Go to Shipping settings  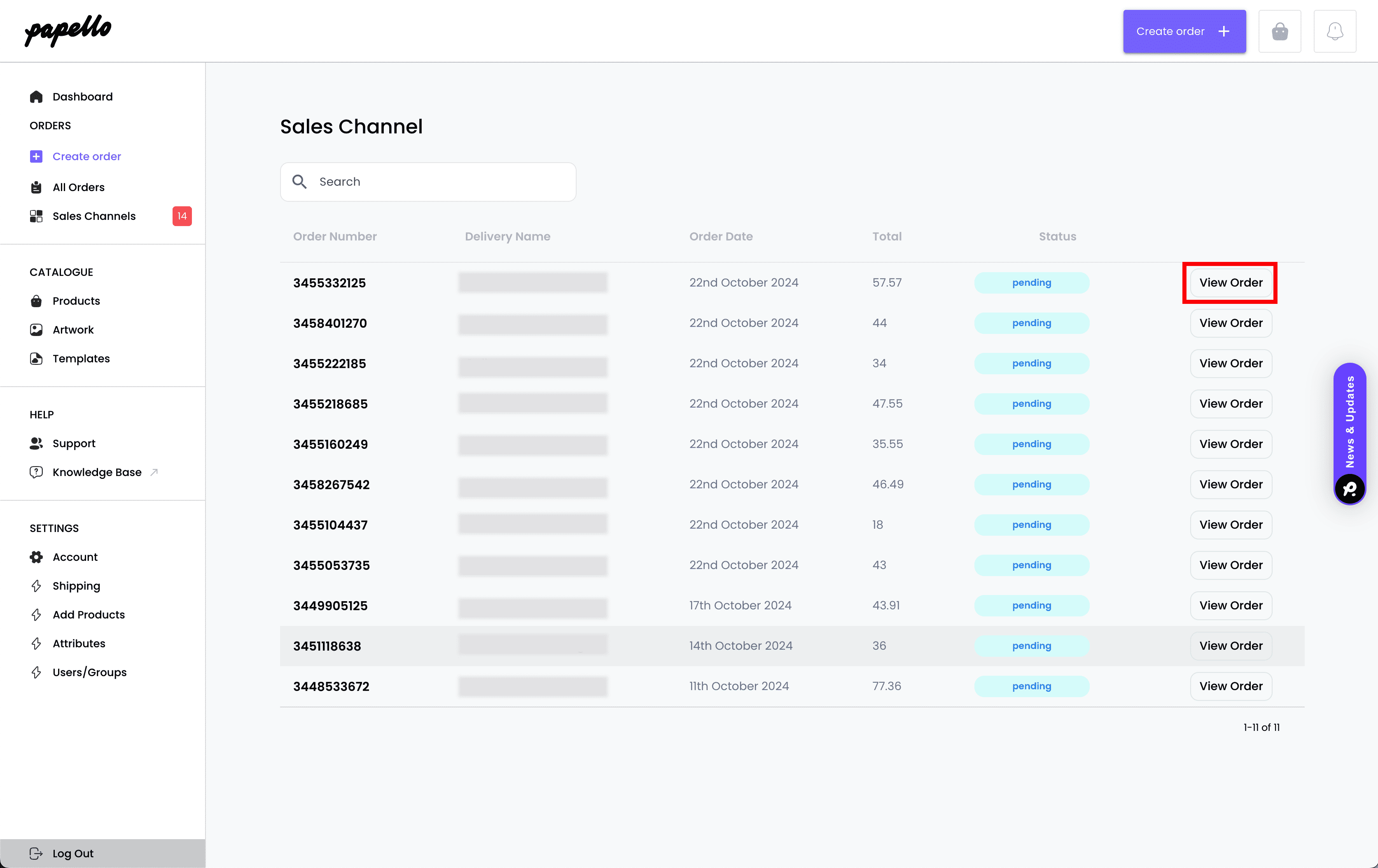[76, 586]
